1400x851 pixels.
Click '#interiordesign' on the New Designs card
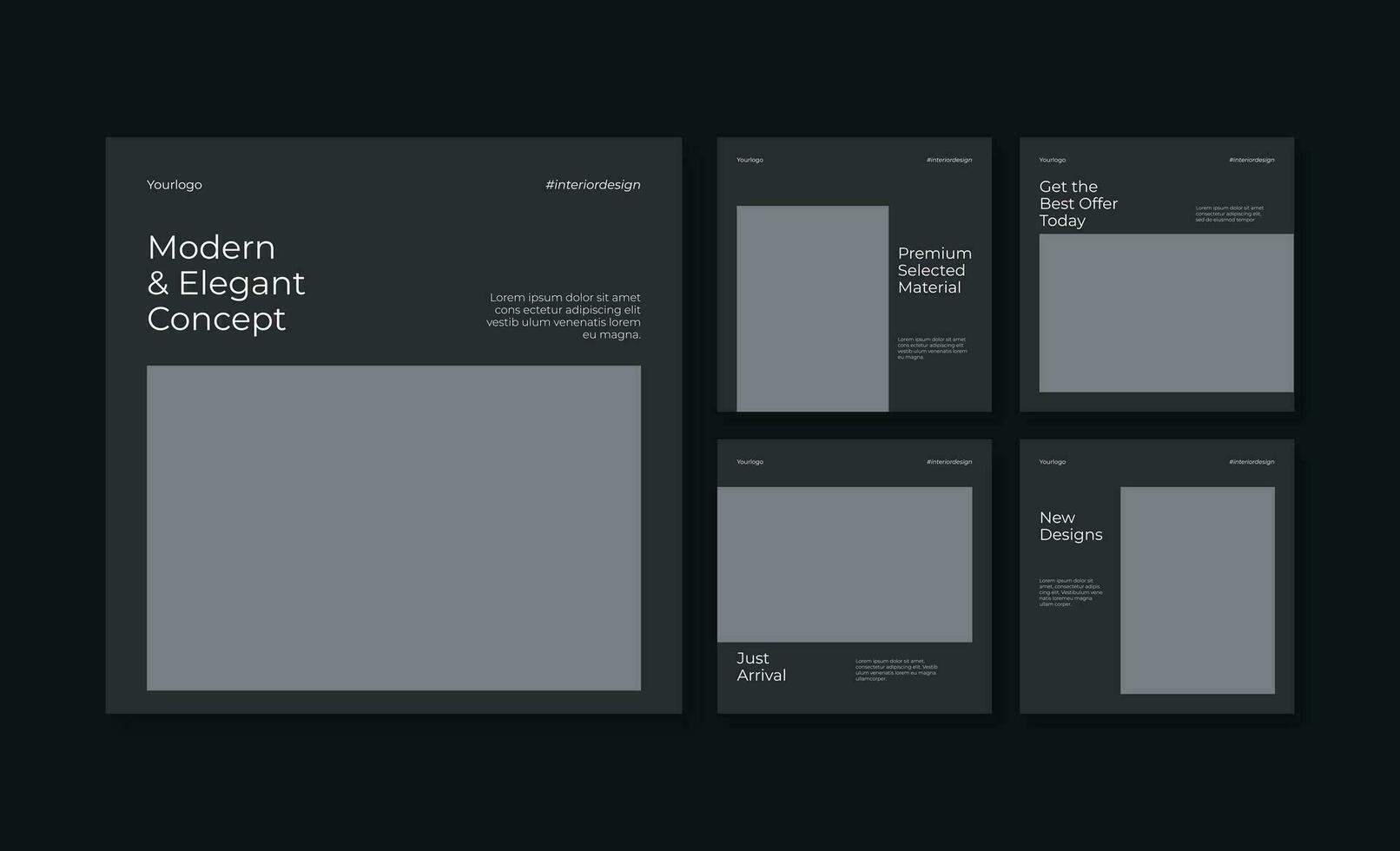point(1251,462)
